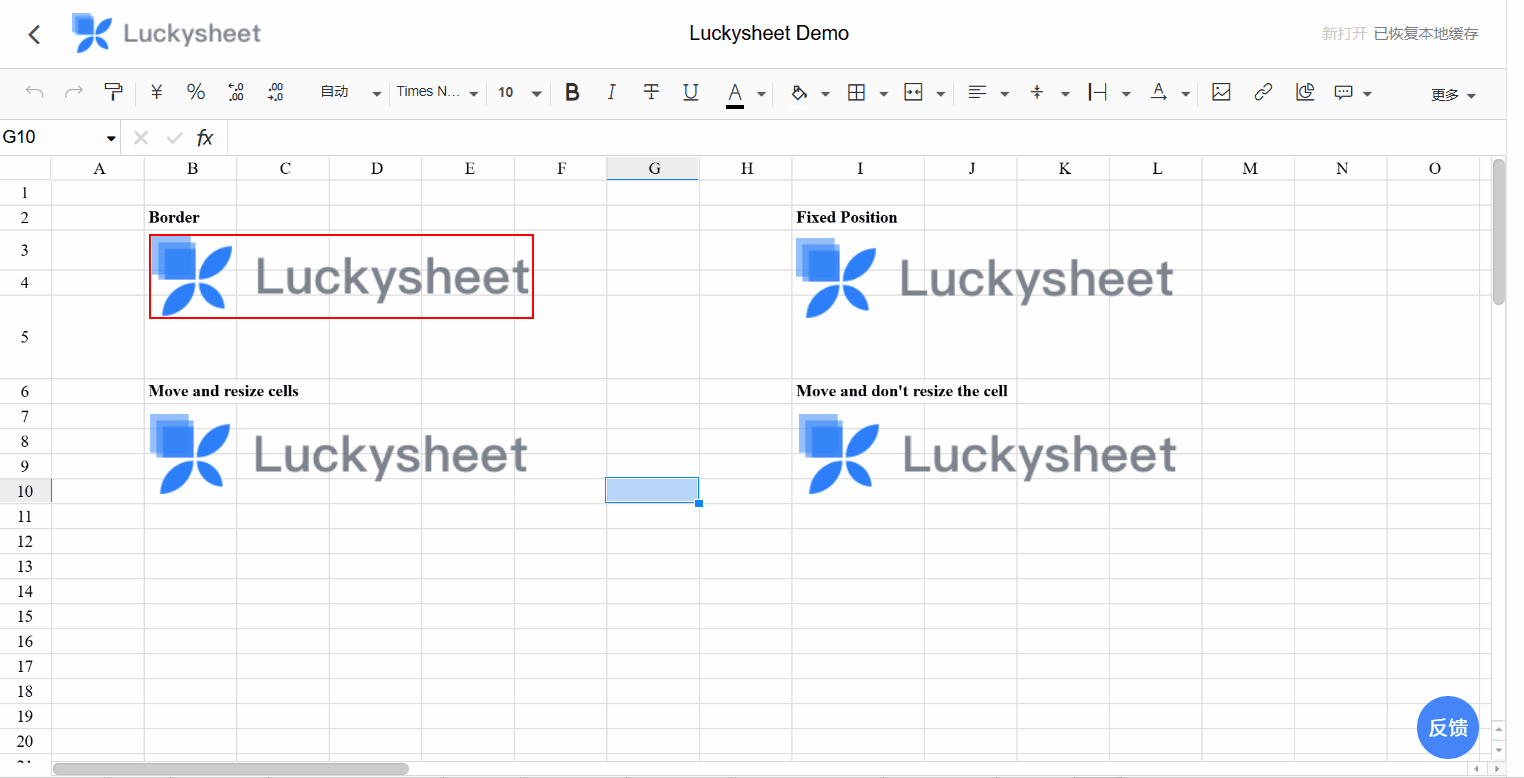This screenshot has height=778, width=1524.
Task: Open the vertical alignment dropdown arrow
Action: (1065, 94)
